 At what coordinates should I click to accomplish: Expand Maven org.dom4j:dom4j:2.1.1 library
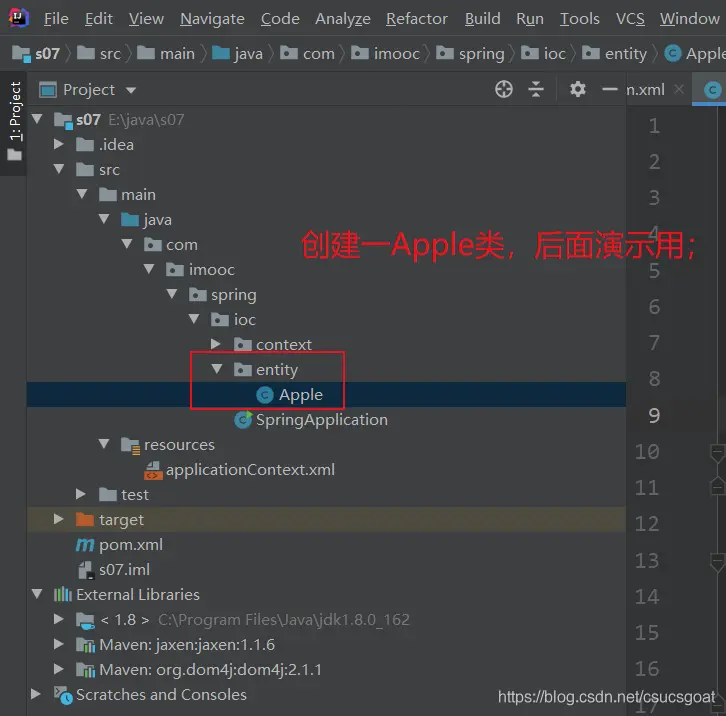59,669
